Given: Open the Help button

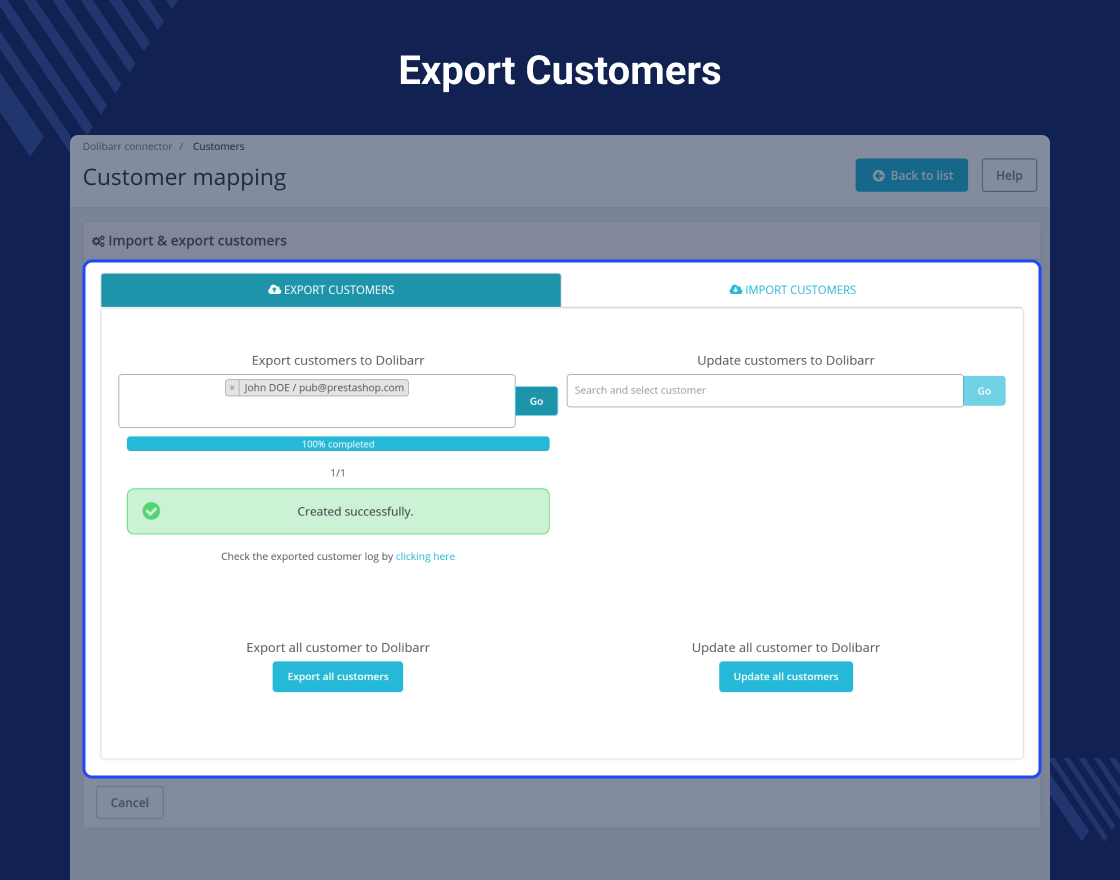Looking at the screenshot, I should click(x=1009, y=176).
